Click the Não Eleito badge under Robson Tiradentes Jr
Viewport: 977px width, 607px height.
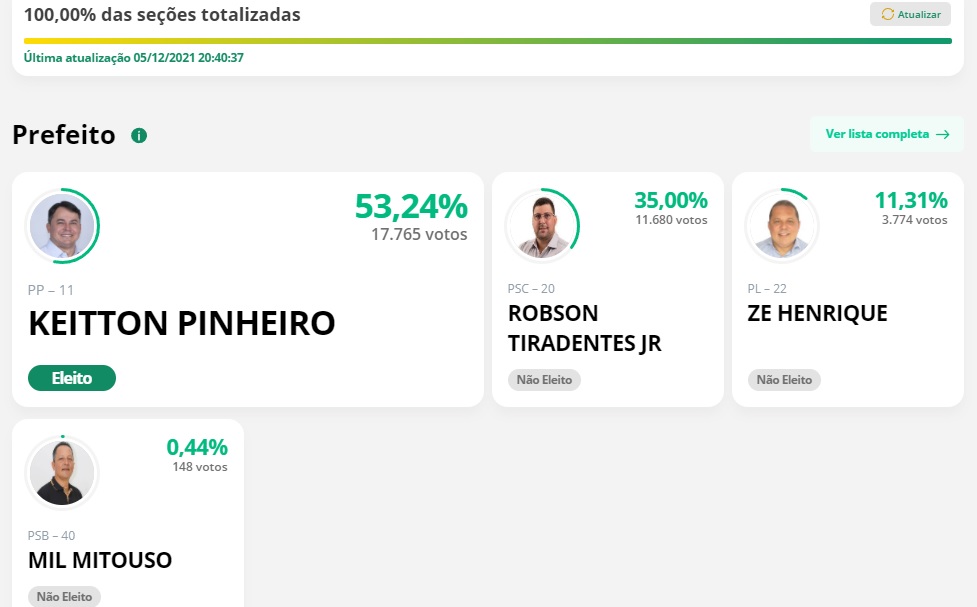click(544, 380)
